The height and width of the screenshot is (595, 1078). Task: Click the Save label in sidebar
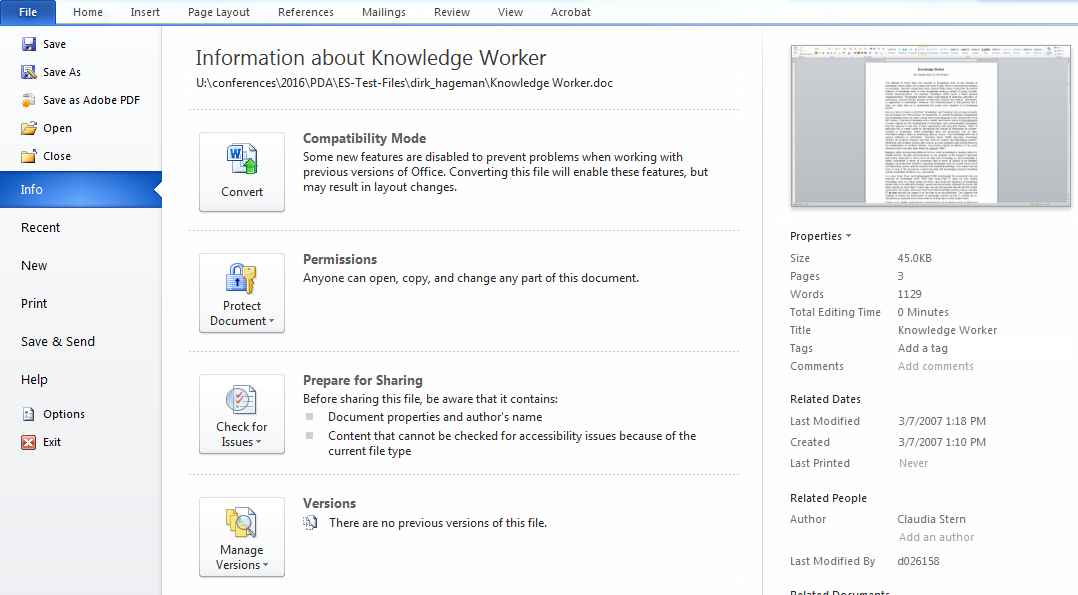point(54,44)
